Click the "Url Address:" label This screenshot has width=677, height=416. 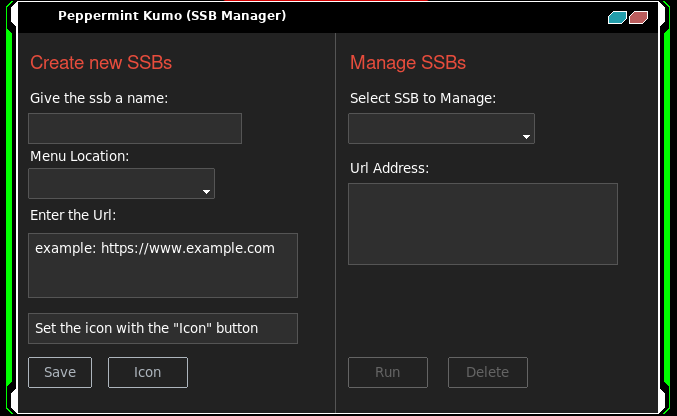point(389,168)
